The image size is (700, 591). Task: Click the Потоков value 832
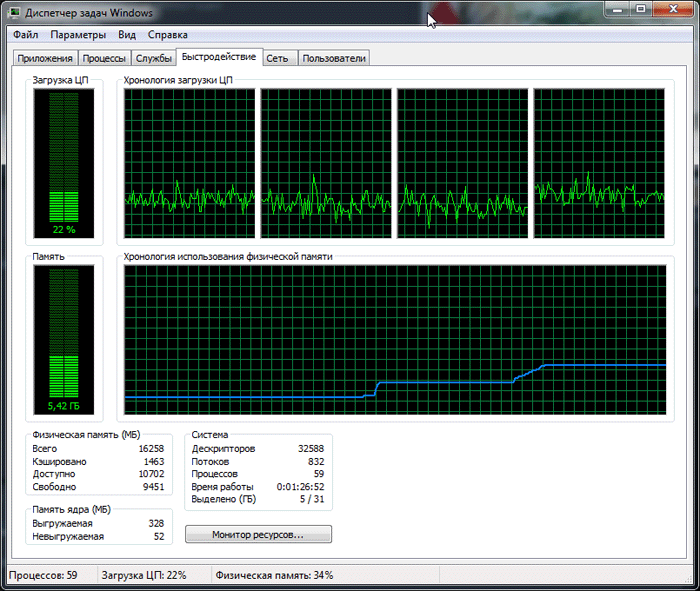point(316,461)
